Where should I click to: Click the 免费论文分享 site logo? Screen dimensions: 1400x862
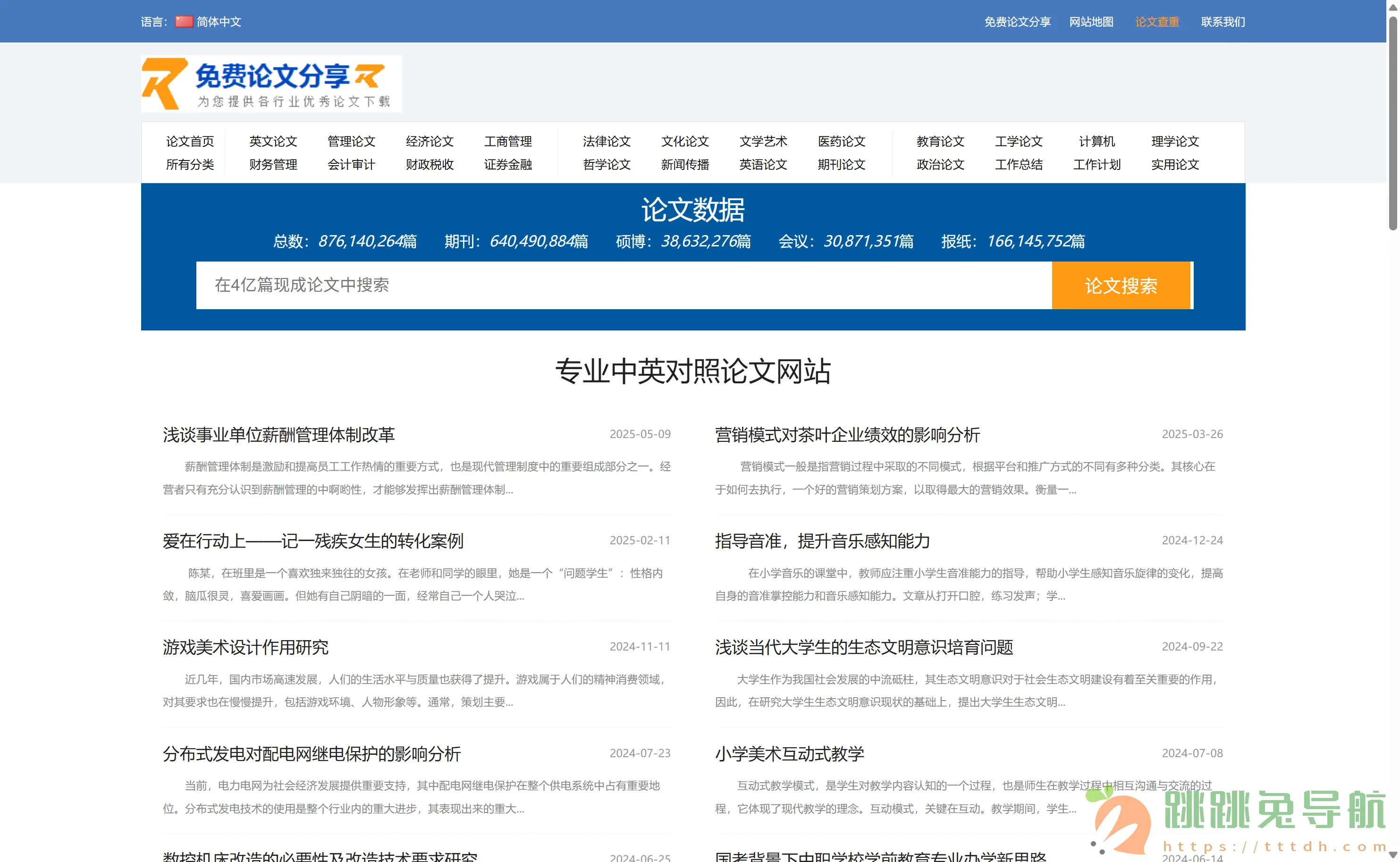(271, 84)
